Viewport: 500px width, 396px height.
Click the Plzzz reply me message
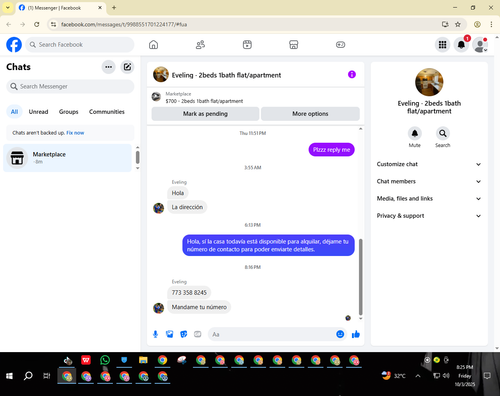(331, 150)
